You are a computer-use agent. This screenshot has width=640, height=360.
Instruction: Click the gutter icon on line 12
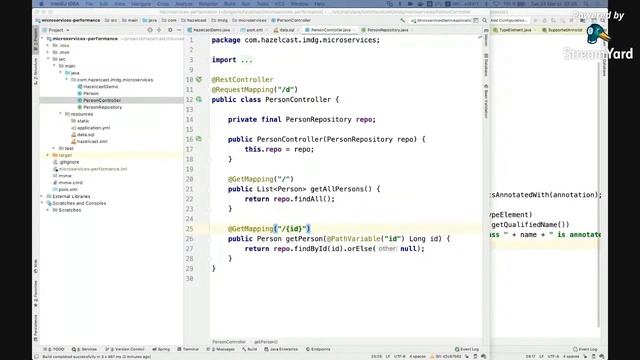coord(199,99)
